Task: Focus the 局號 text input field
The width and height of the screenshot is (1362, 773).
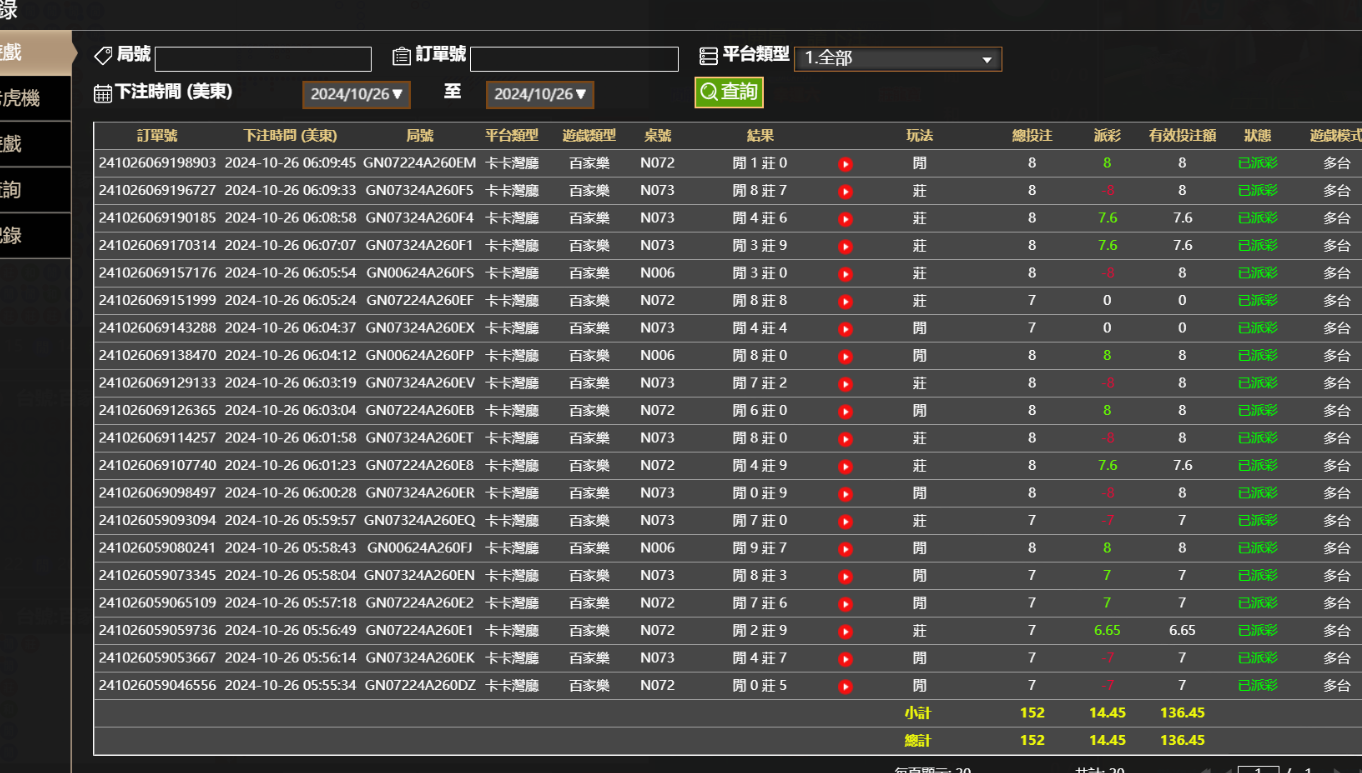Action: tap(263, 59)
